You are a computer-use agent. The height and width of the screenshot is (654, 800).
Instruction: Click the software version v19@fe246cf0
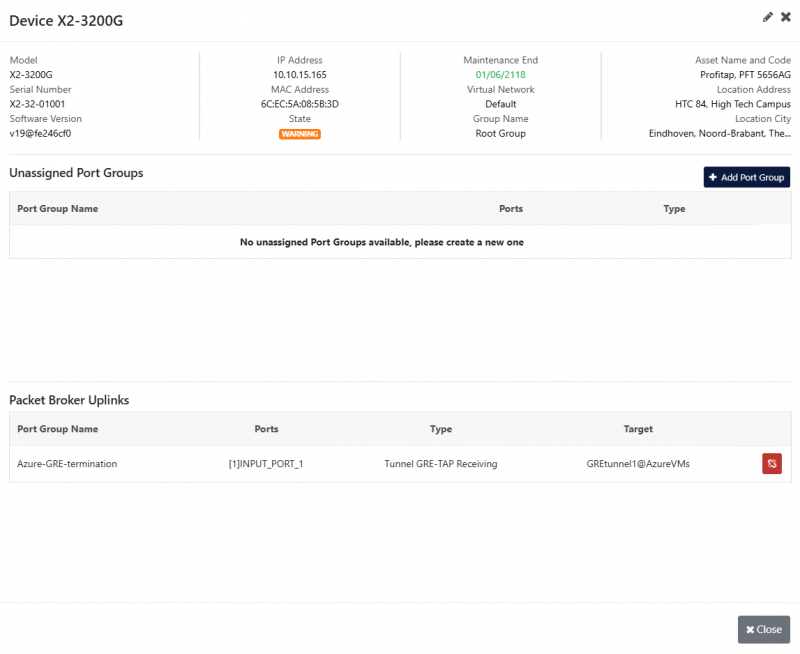(x=40, y=133)
